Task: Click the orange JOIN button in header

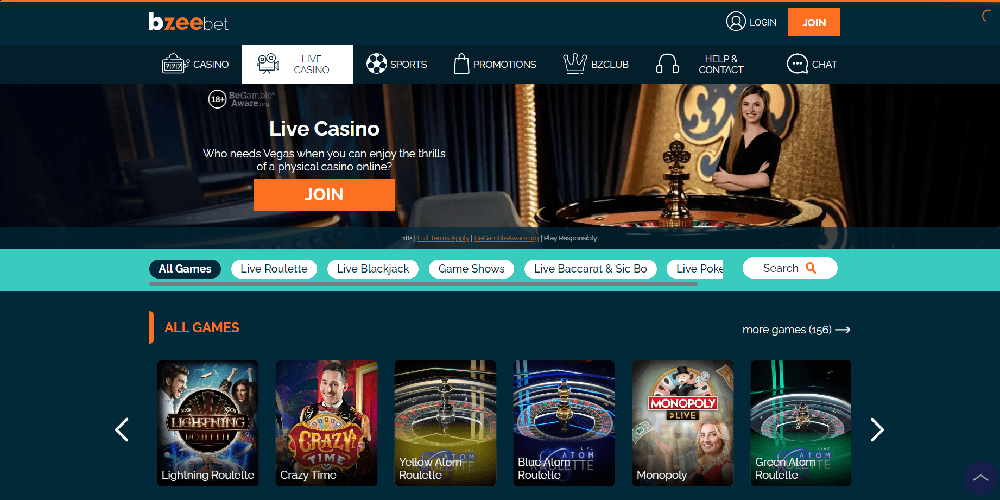Action: tap(814, 22)
